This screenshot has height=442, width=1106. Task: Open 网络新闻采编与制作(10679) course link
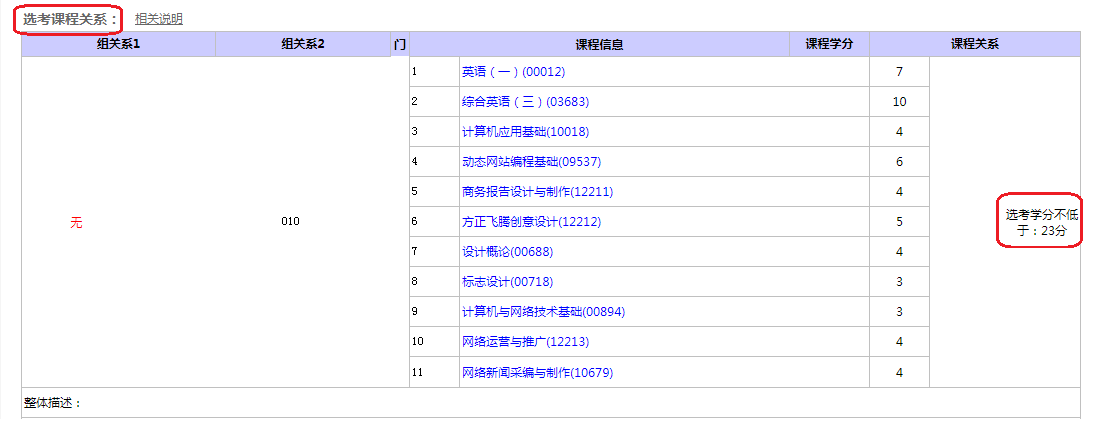tap(537, 373)
